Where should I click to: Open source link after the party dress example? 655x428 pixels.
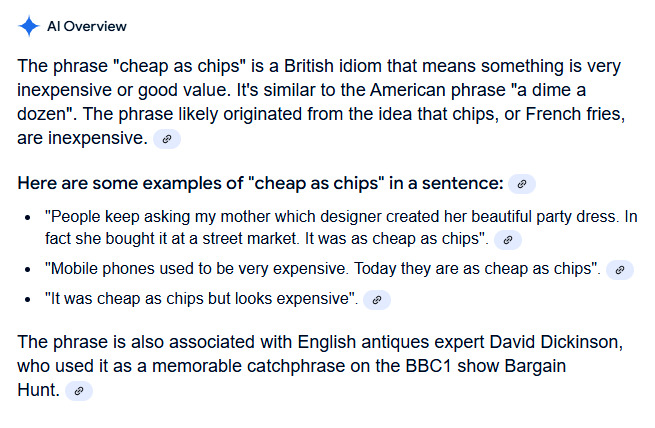click(x=509, y=239)
